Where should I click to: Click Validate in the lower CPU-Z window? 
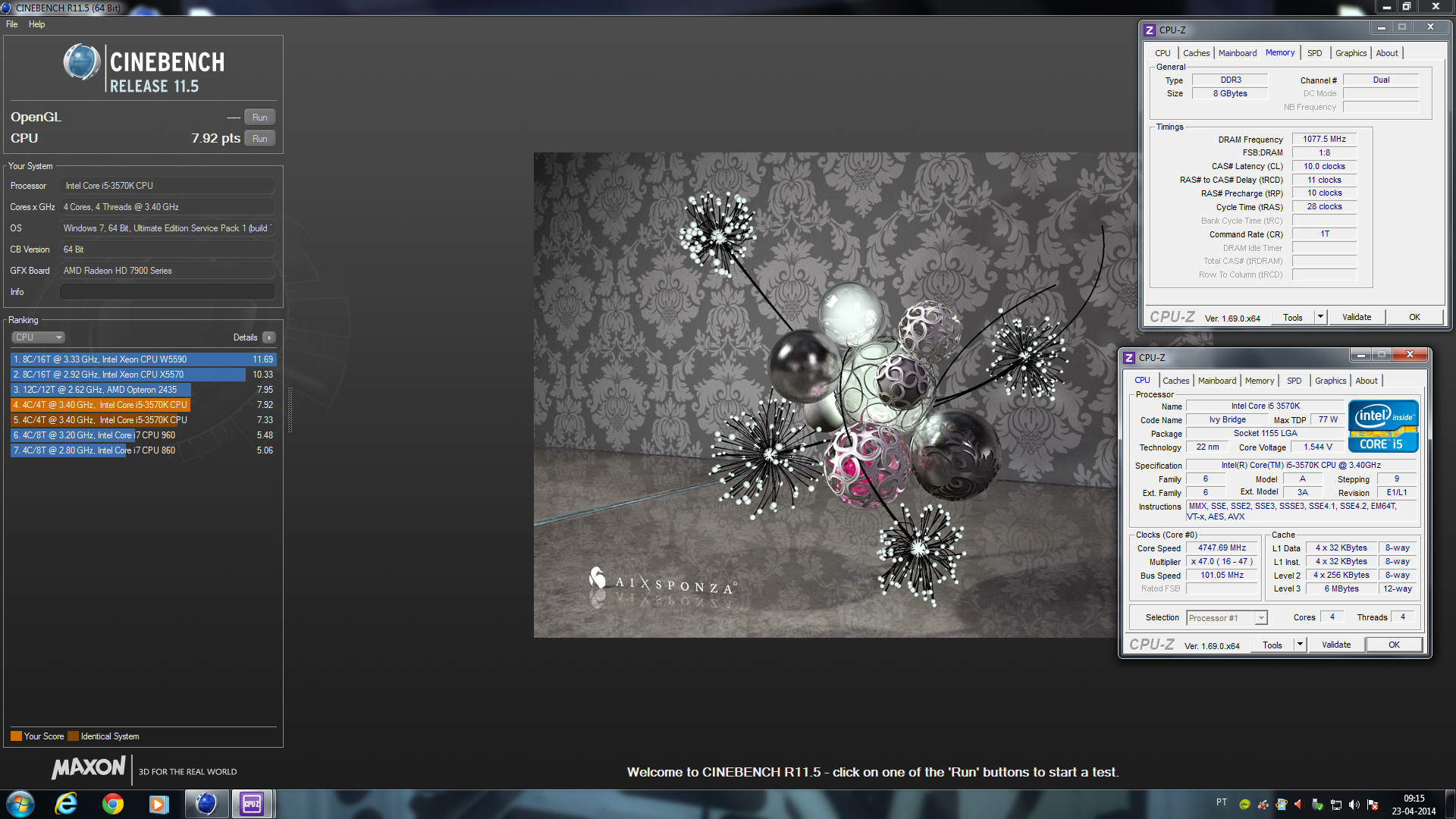point(1336,645)
